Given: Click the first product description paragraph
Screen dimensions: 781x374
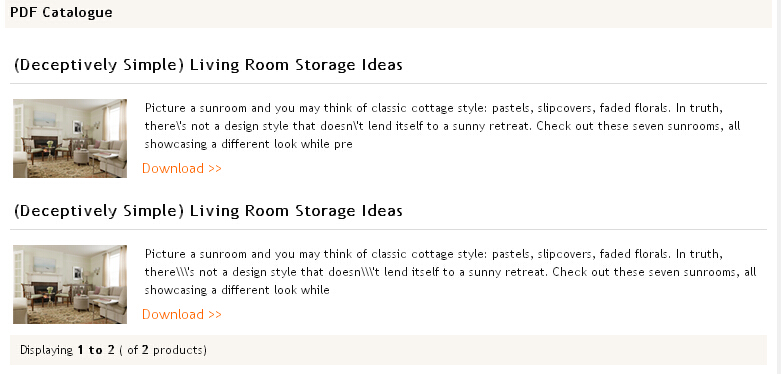Looking at the screenshot, I should point(442,126).
